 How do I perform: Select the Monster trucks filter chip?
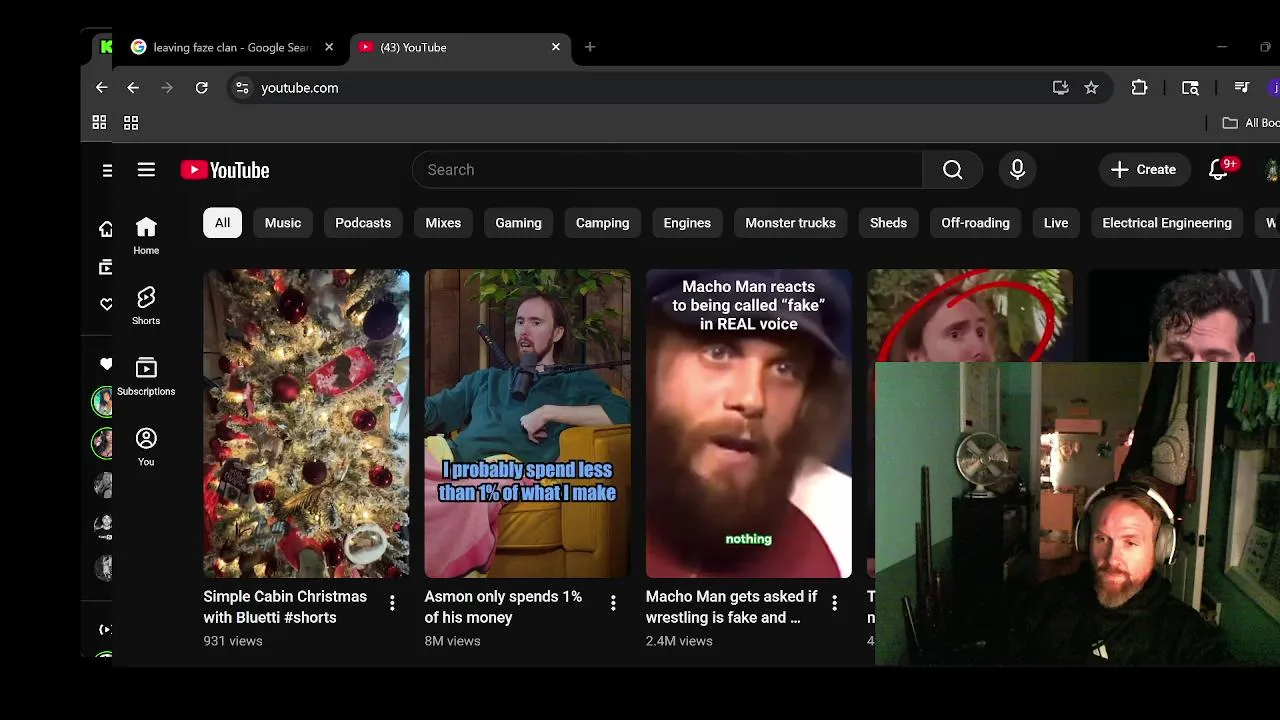tap(790, 223)
